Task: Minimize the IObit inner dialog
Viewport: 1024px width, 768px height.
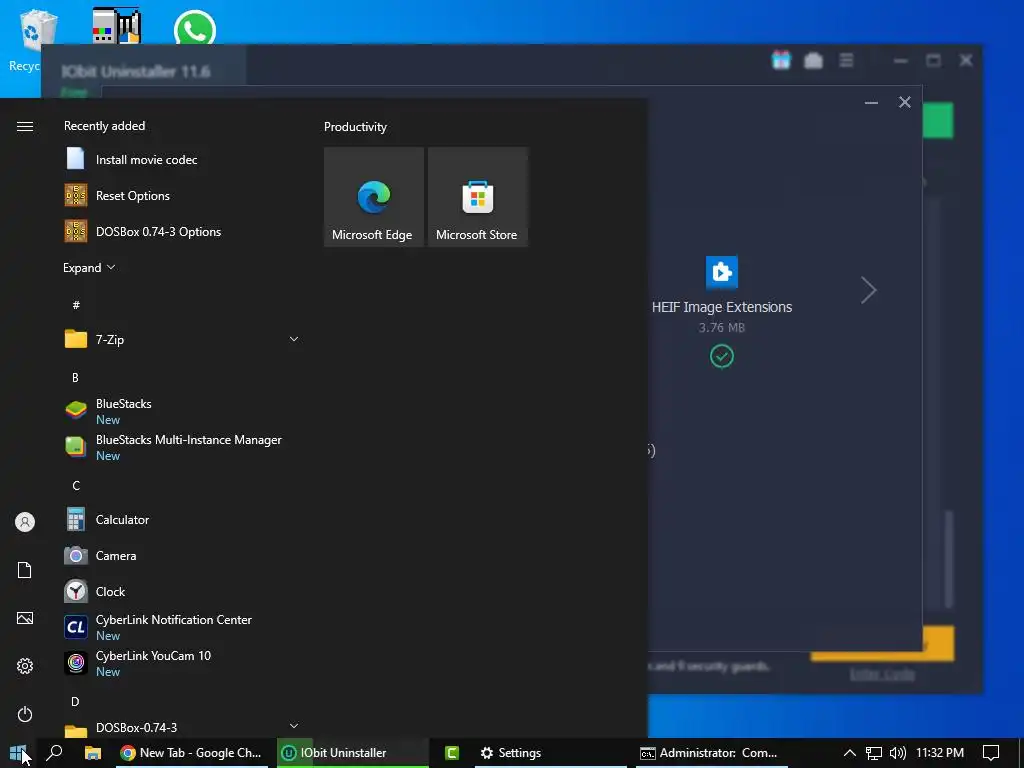Action: tap(871, 103)
